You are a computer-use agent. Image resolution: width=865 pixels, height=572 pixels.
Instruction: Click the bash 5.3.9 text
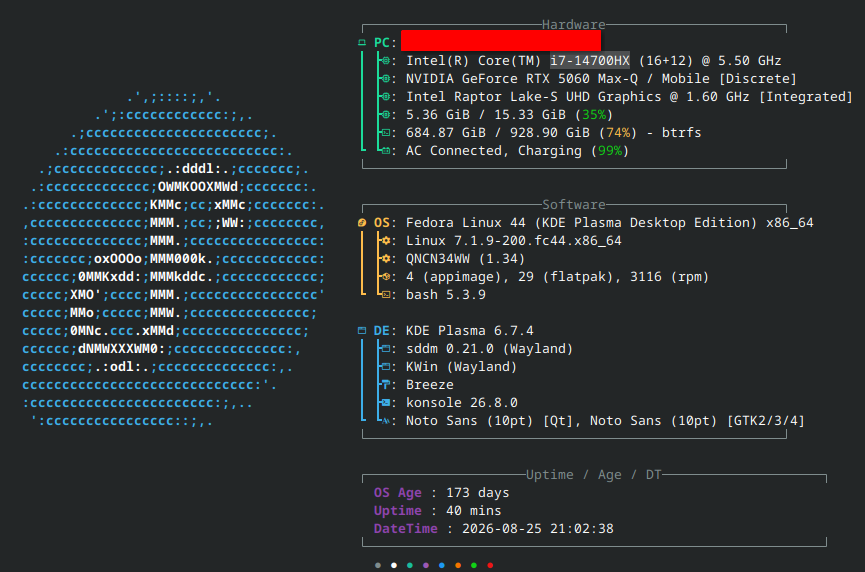tap(446, 295)
